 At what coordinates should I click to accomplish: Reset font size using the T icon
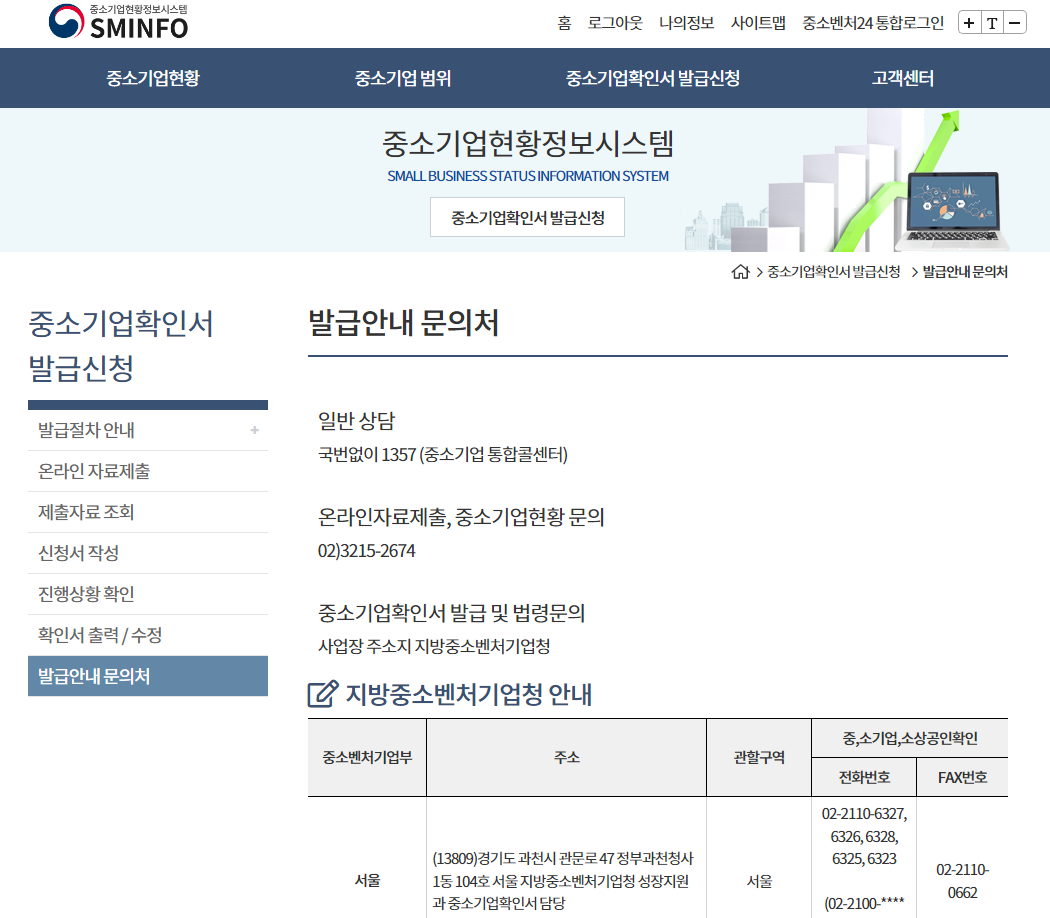[992, 22]
